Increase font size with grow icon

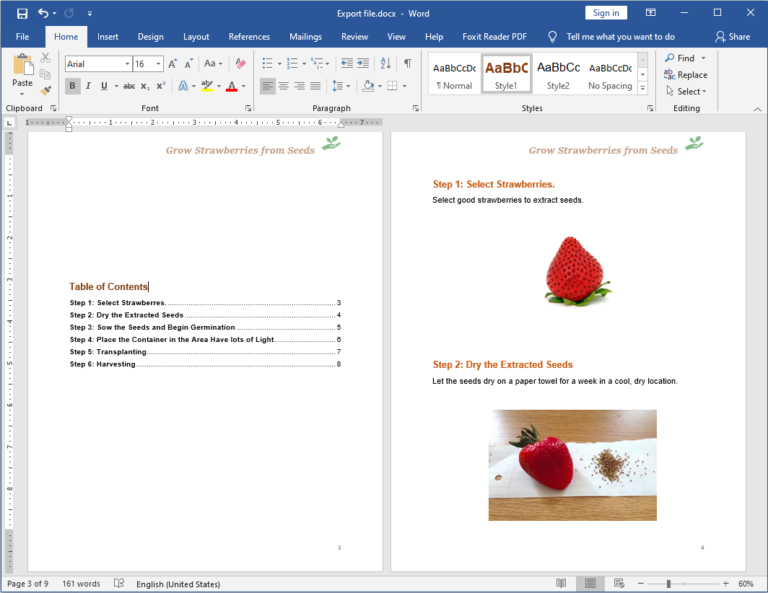(x=173, y=64)
